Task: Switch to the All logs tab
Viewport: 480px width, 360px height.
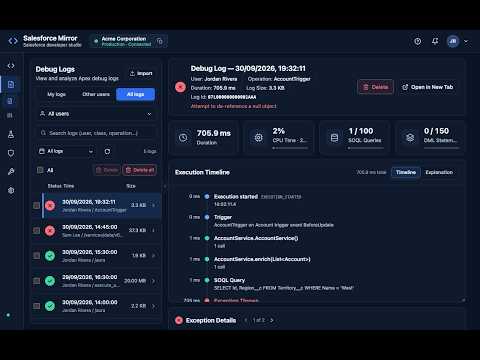Action: click(x=135, y=94)
